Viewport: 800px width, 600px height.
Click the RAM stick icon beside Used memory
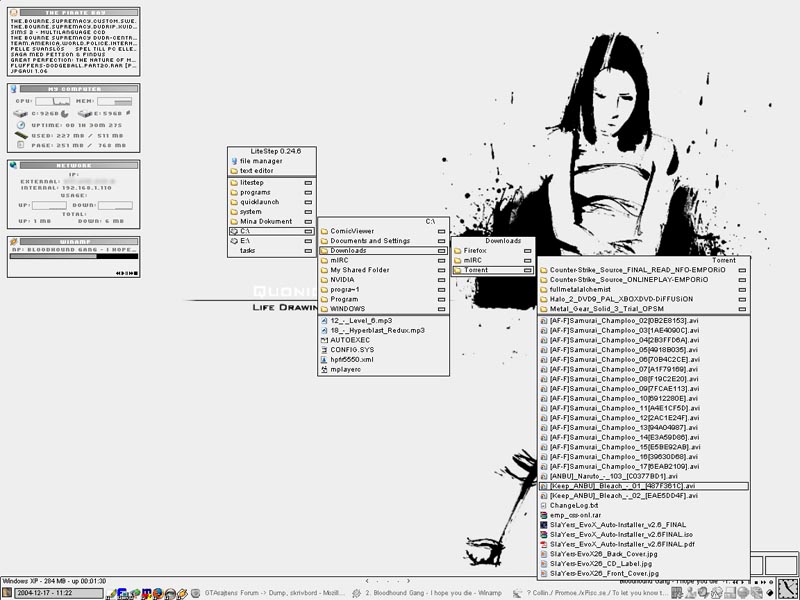pyautogui.click(x=21, y=135)
